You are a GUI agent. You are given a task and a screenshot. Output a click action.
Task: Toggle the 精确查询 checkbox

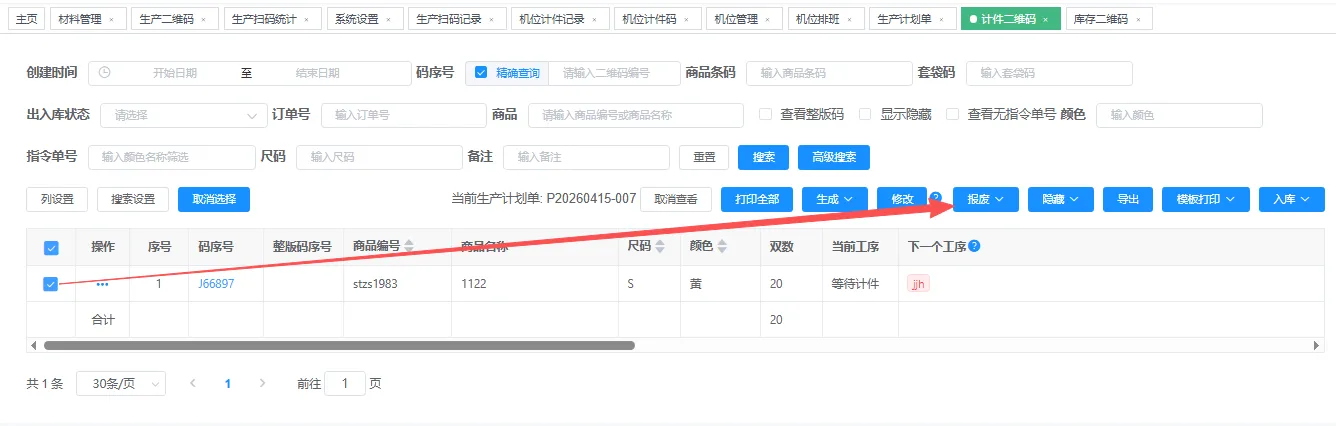click(x=481, y=73)
